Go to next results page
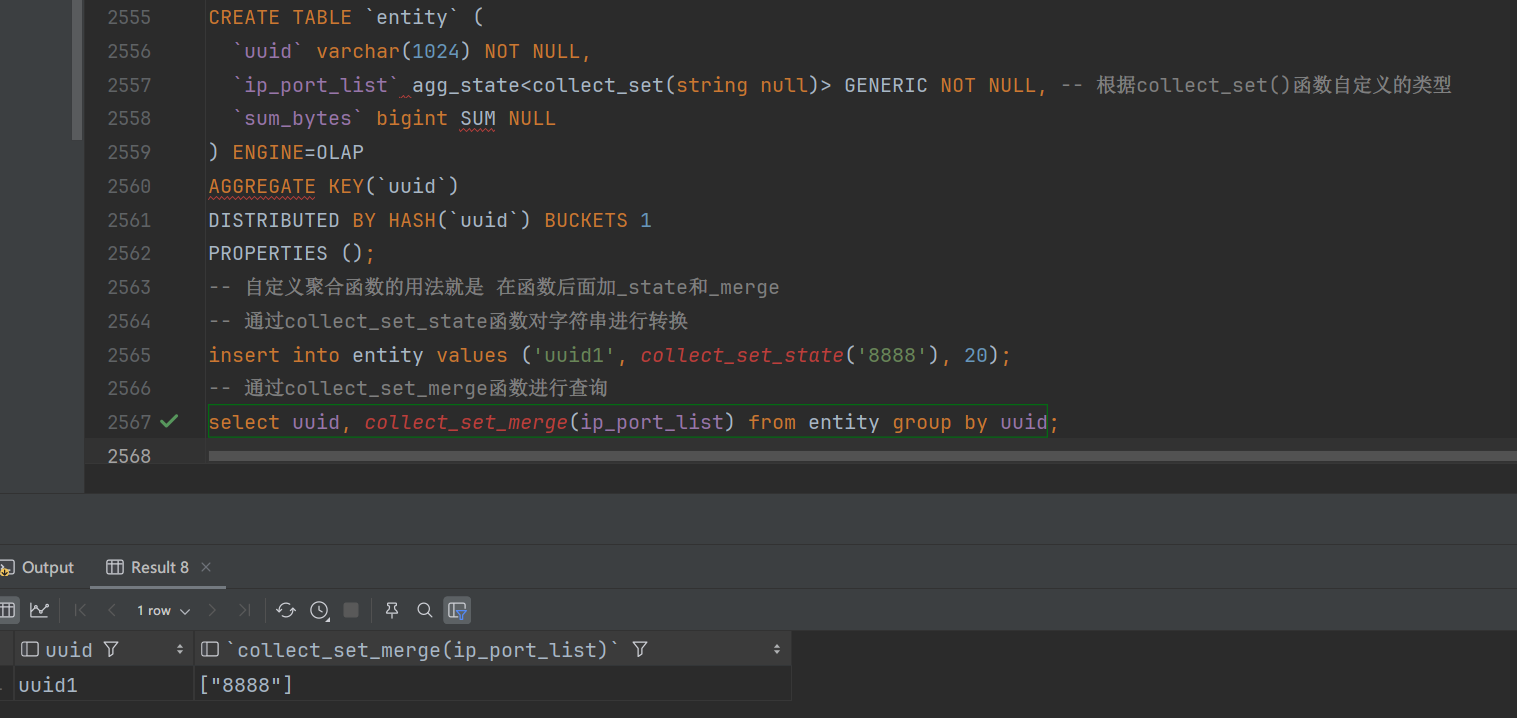1517x718 pixels. point(212,610)
